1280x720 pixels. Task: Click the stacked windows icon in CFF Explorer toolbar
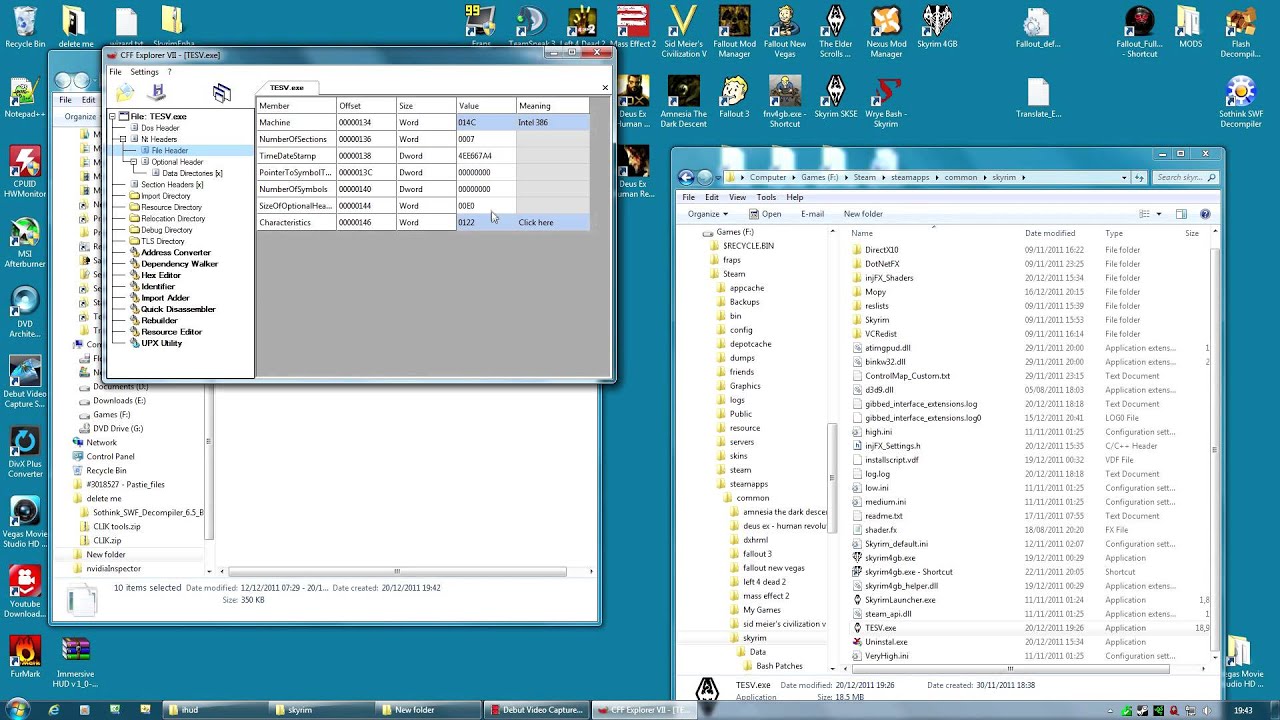coord(222,93)
